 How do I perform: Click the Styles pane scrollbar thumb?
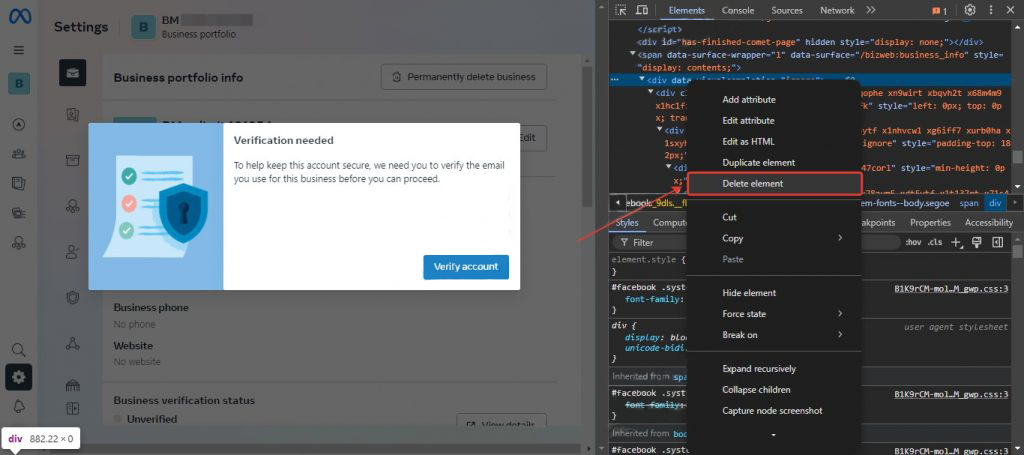point(1017,252)
